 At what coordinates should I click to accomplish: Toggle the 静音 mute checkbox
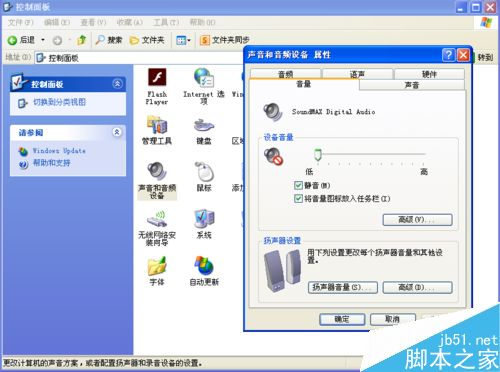[298, 186]
